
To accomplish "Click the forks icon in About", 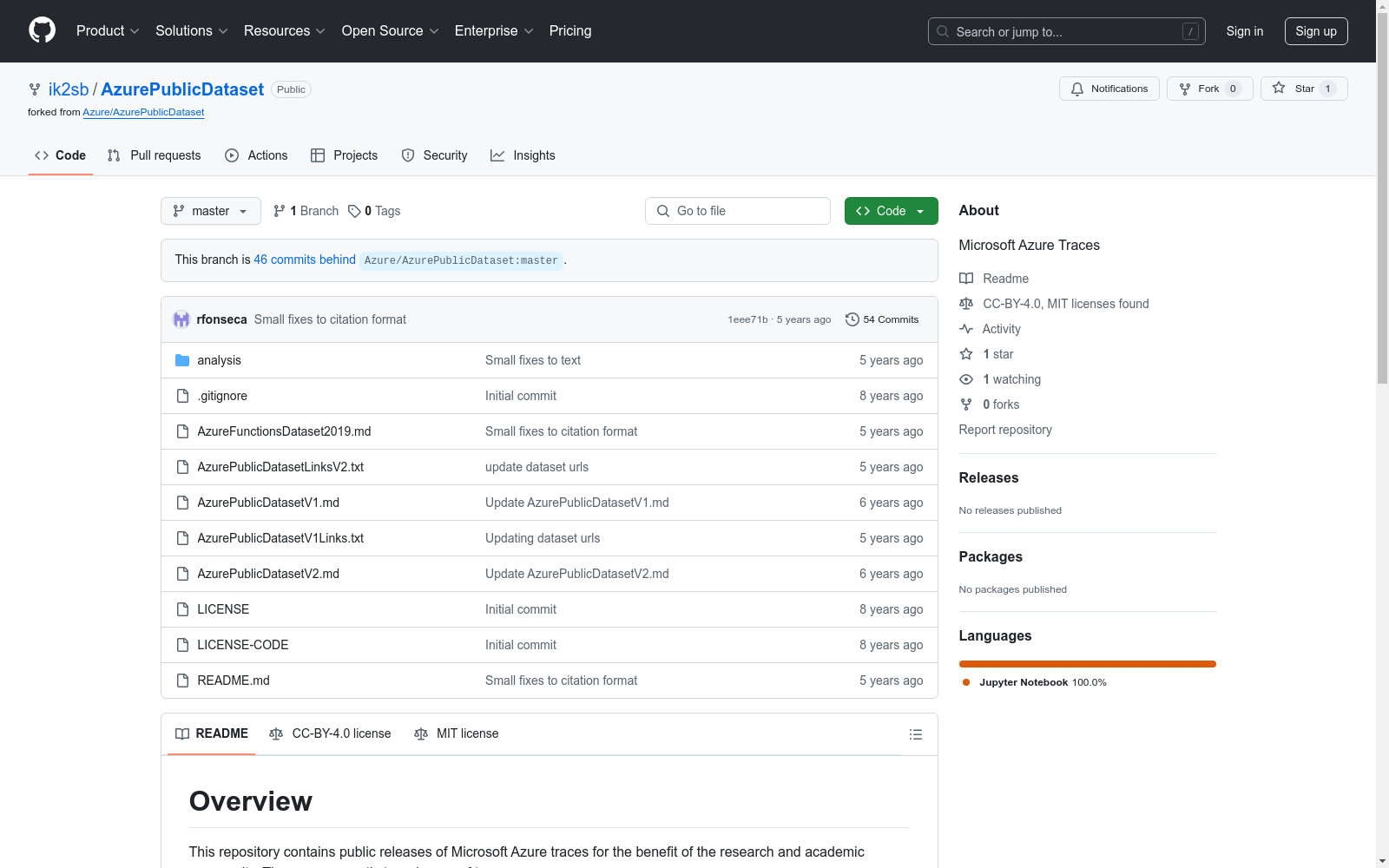I will pos(966,404).
